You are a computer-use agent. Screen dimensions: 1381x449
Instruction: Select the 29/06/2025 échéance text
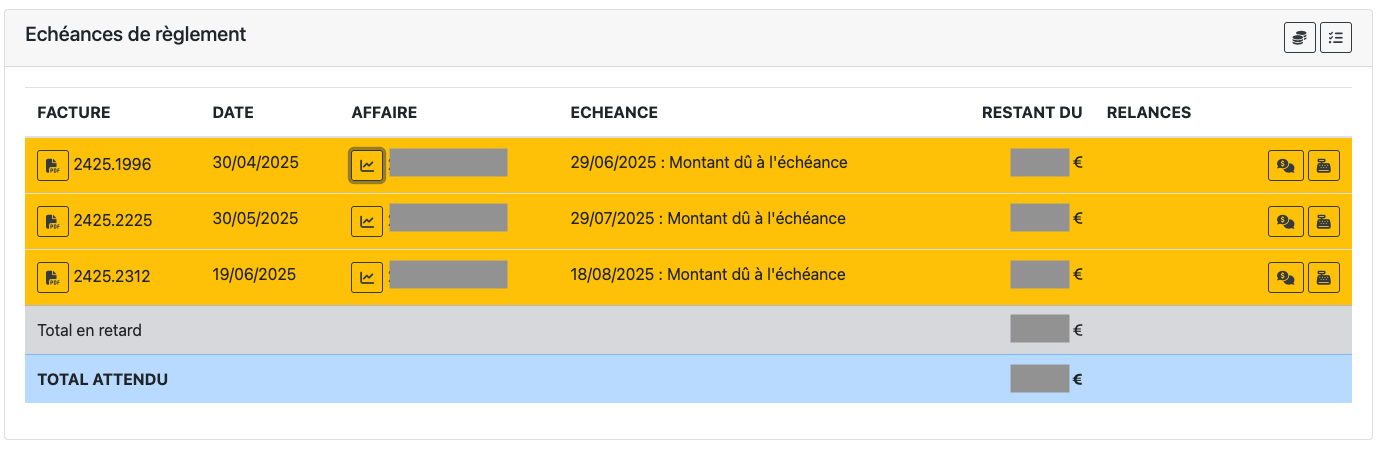[708, 163]
